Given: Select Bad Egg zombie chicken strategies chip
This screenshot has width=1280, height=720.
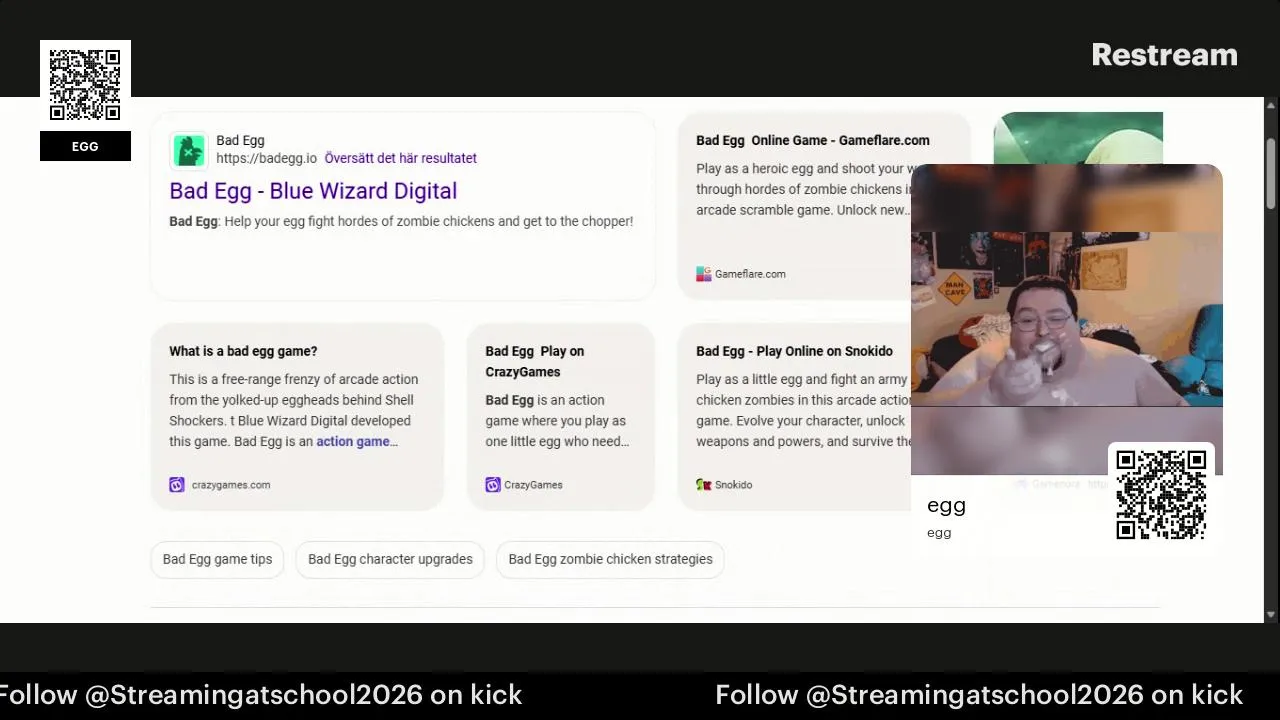Looking at the screenshot, I should [x=610, y=559].
